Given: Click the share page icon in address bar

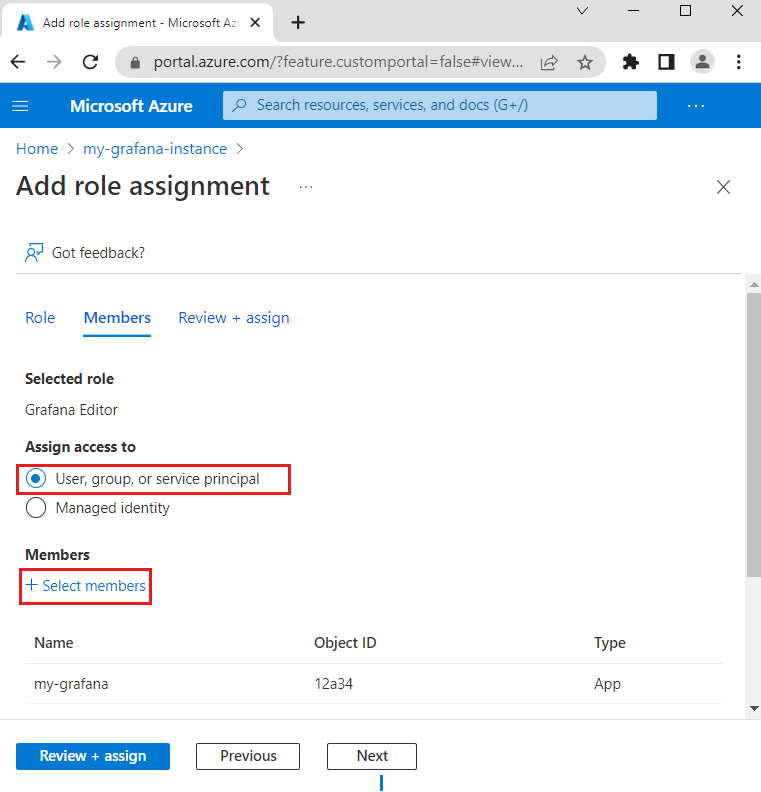Looking at the screenshot, I should coord(549,63).
